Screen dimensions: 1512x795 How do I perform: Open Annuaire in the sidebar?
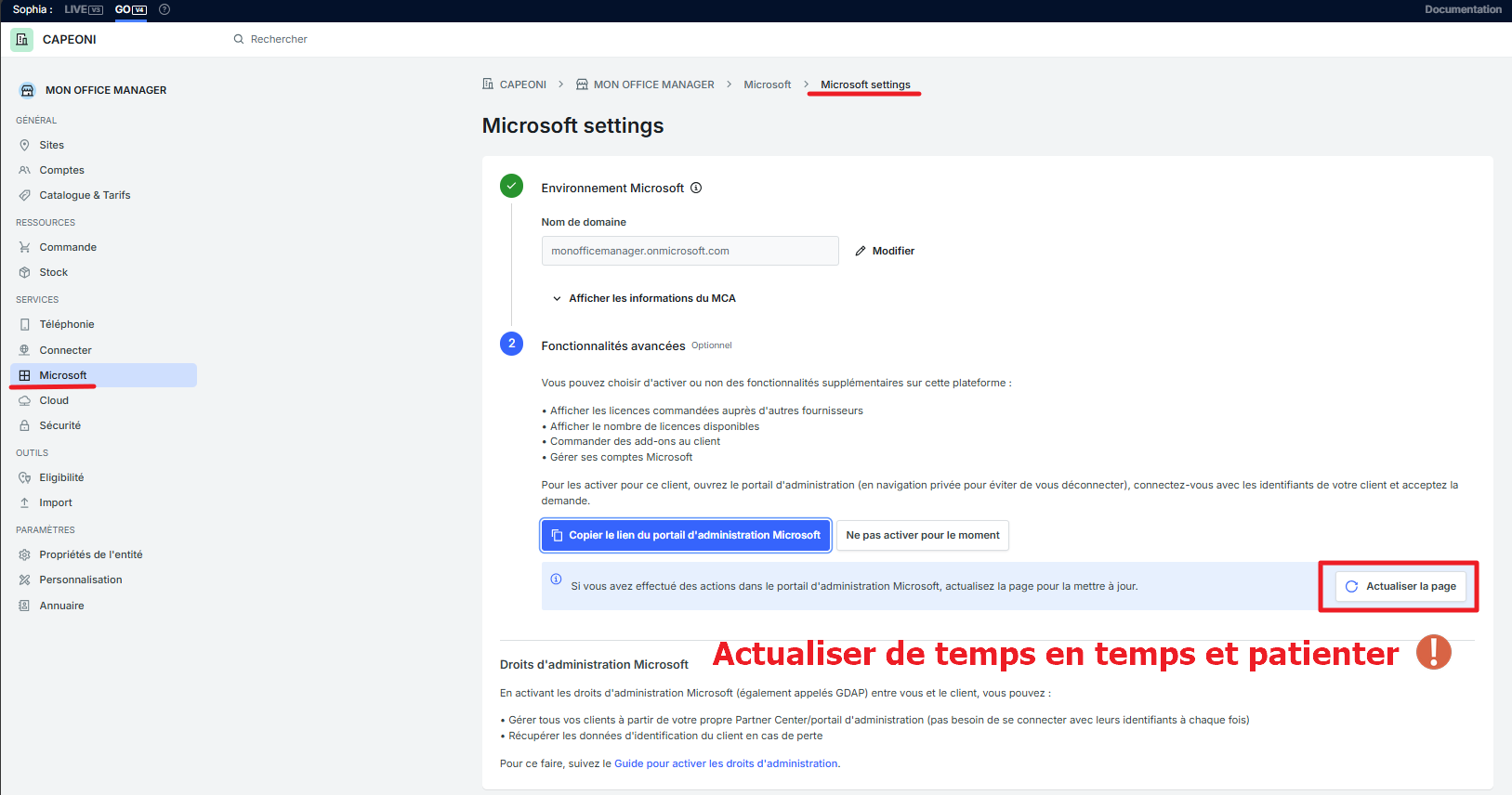click(61, 606)
